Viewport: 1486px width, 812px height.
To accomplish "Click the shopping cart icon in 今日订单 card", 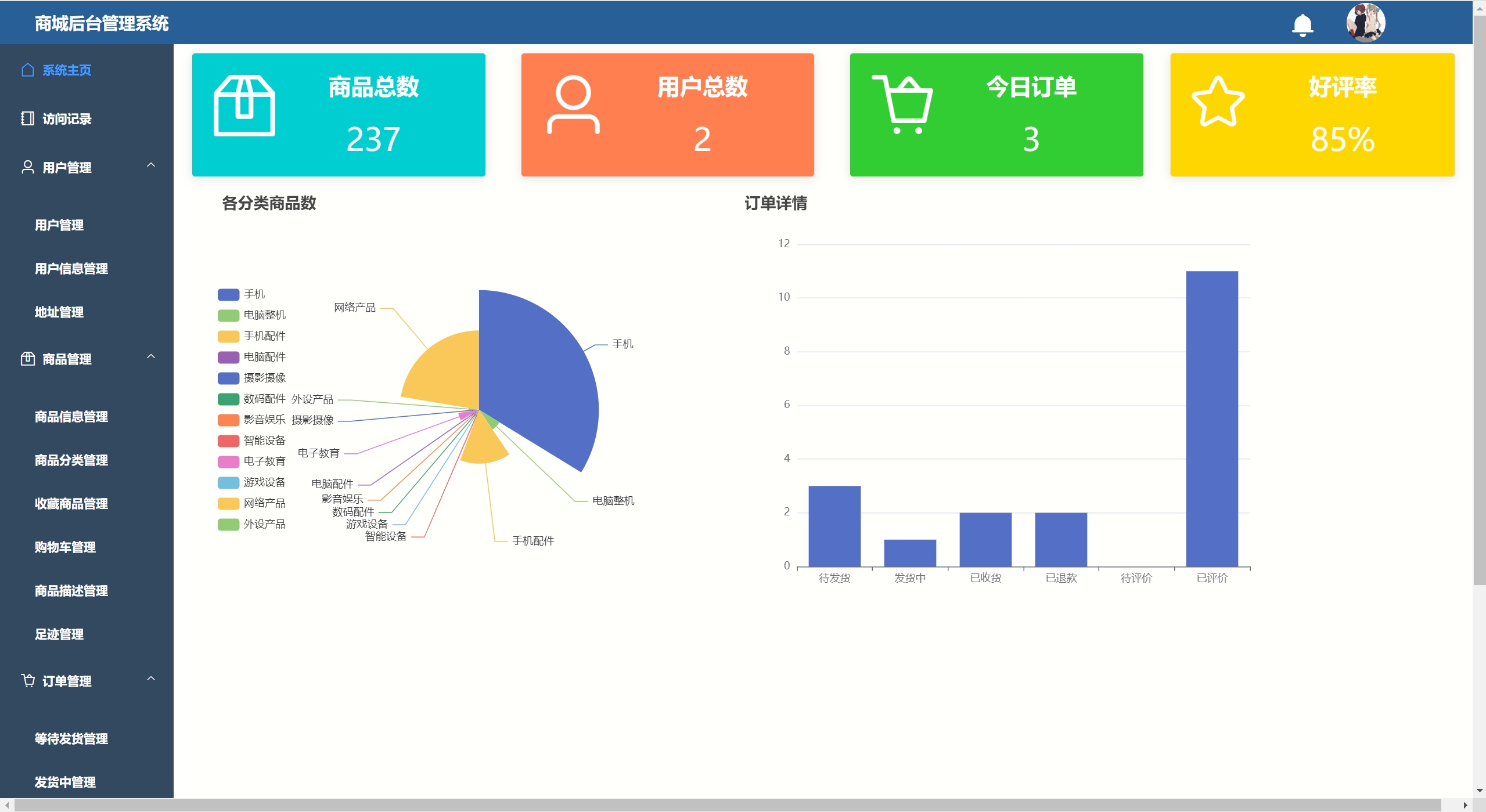I will point(902,104).
